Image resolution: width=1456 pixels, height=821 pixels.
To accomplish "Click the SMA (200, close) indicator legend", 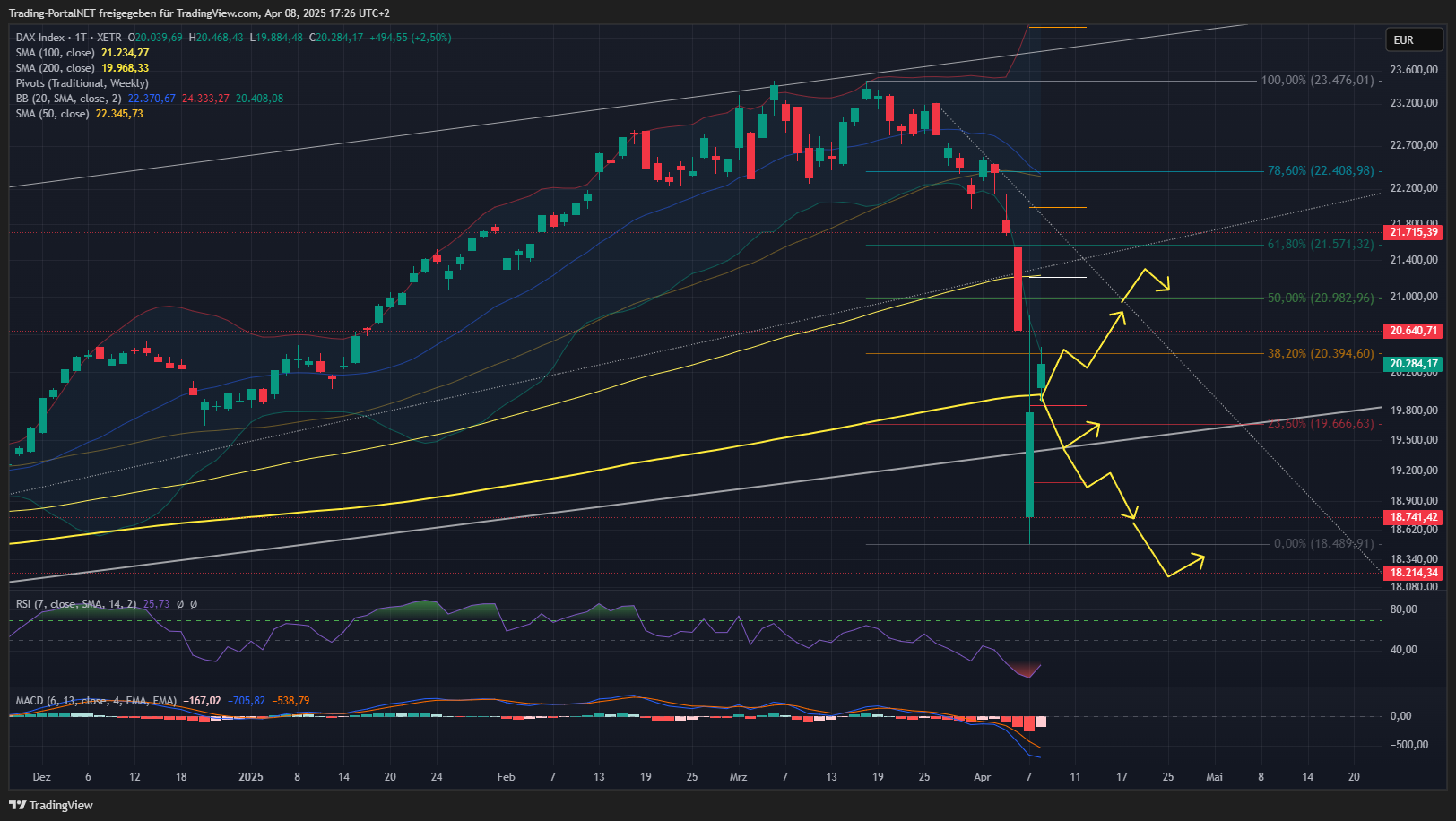I will pyautogui.click(x=55, y=68).
